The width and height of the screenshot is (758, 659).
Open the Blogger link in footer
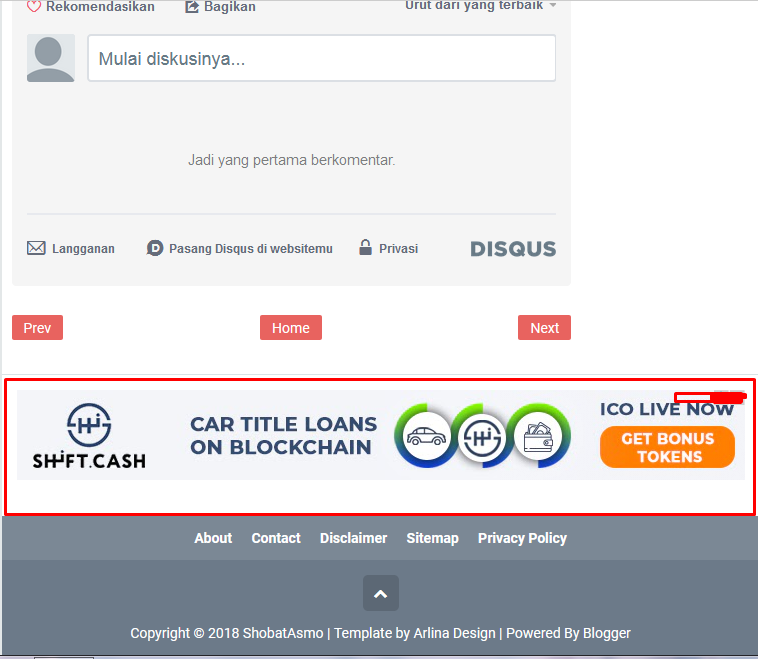coord(607,633)
